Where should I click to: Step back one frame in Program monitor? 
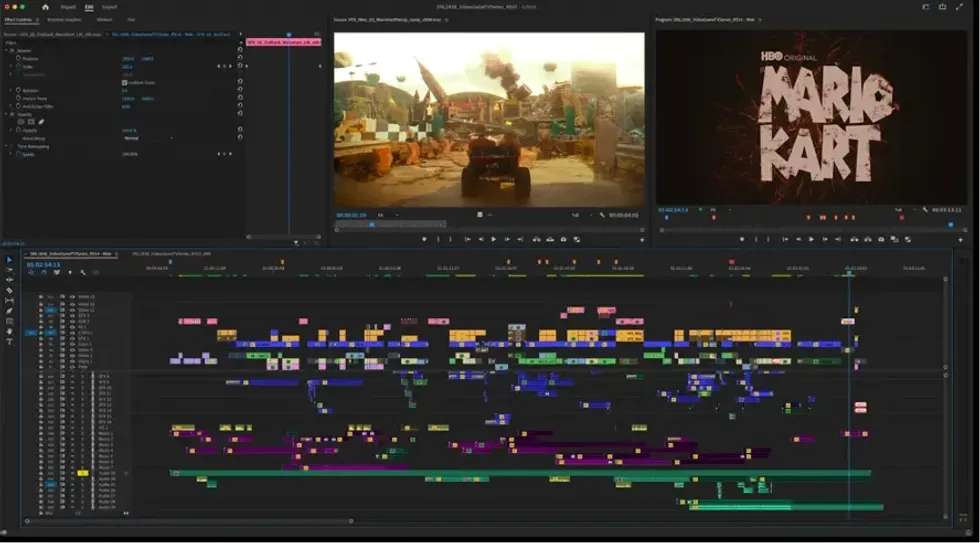tap(798, 239)
